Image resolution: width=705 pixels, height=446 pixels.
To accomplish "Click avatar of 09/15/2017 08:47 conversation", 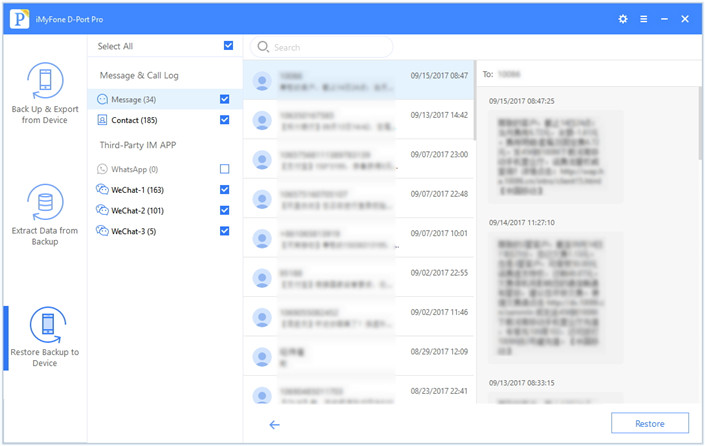I will 262,81.
